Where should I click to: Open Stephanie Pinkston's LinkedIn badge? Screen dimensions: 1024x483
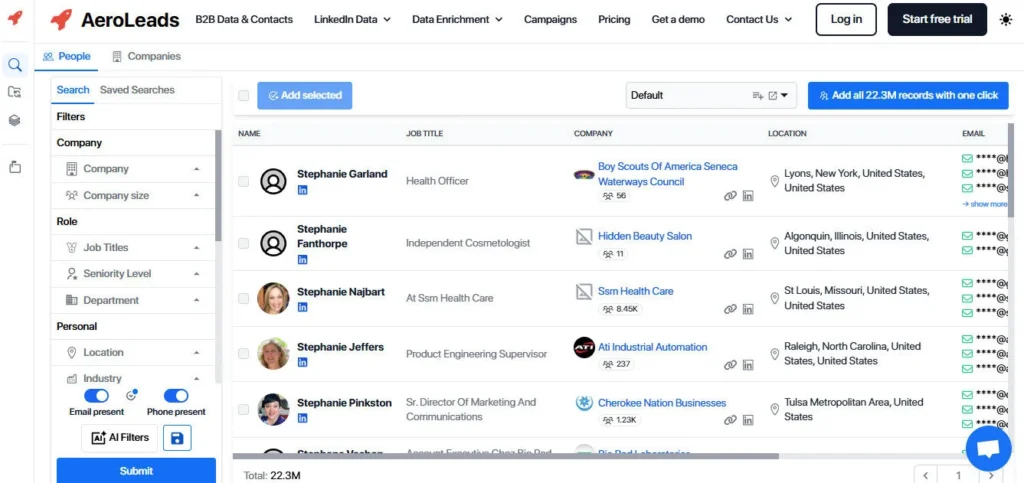point(302,418)
